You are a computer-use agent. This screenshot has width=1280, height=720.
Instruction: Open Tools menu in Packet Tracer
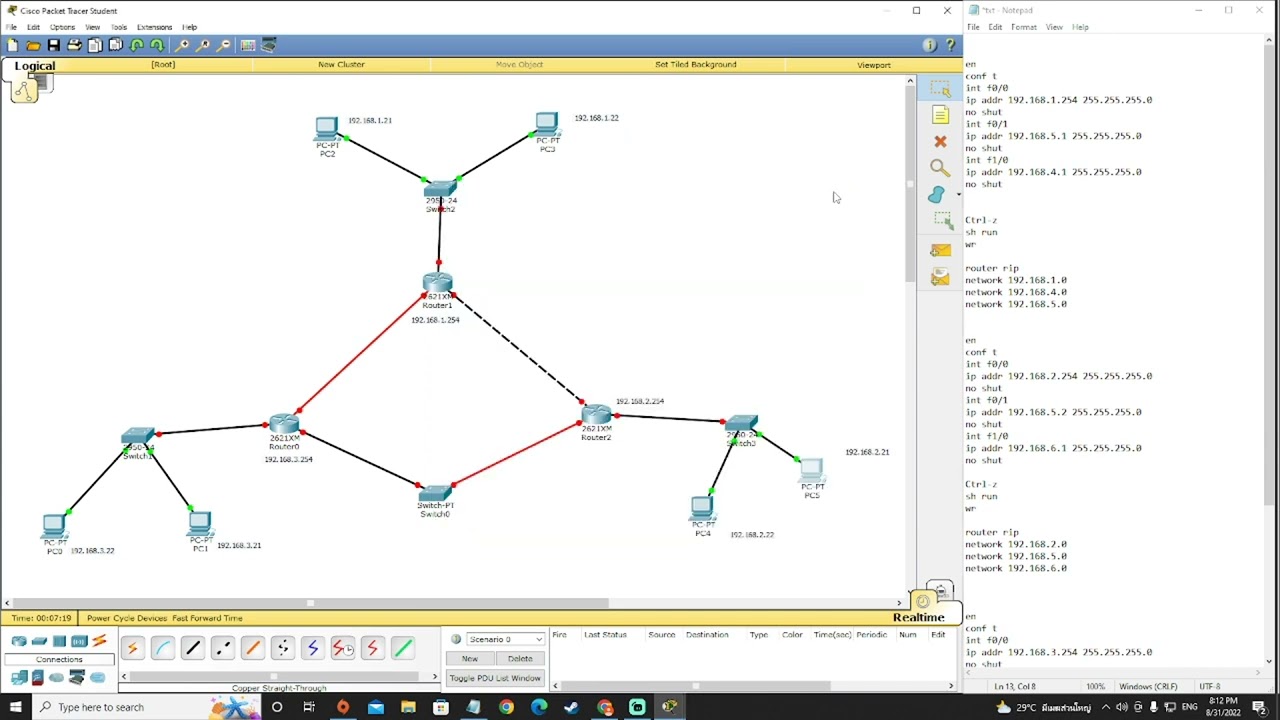click(119, 27)
